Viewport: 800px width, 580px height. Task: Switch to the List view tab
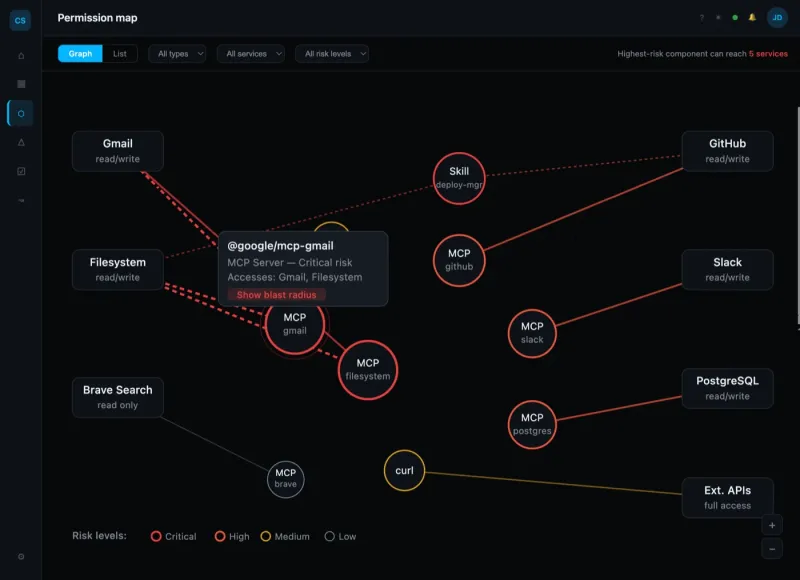pyautogui.click(x=120, y=54)
